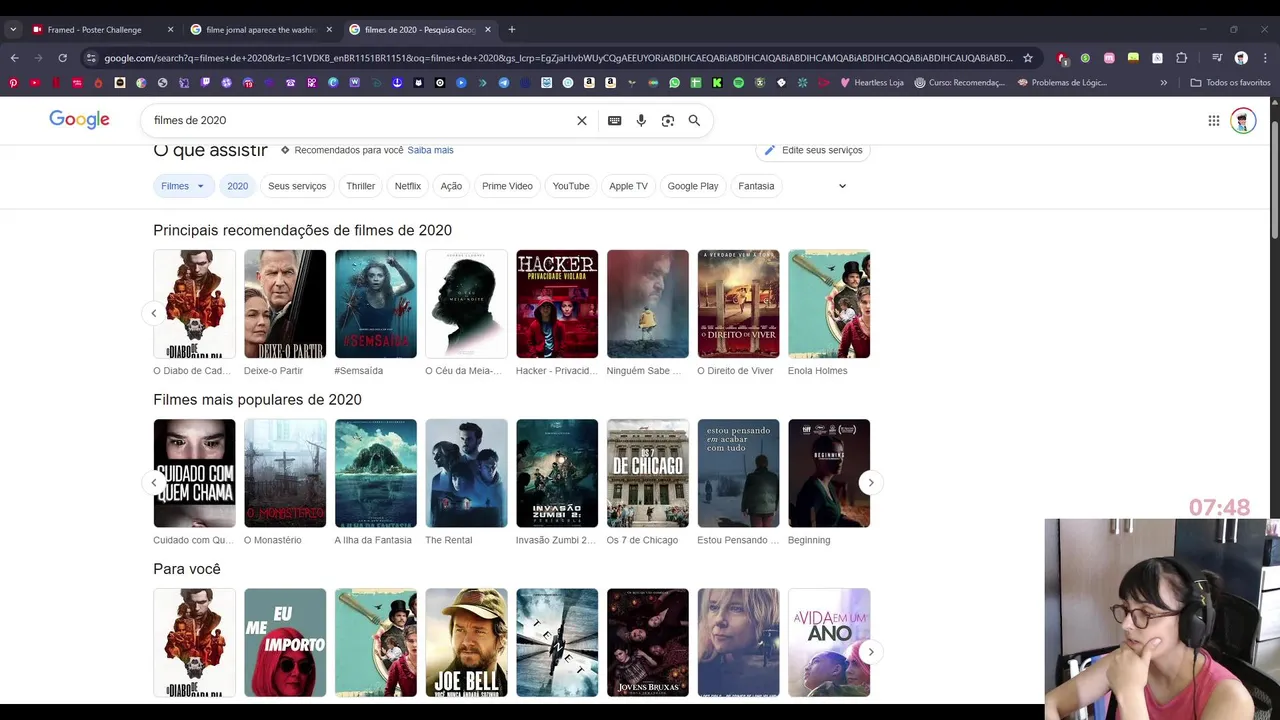Open the Joe Bell poster in Para você

pos(466,643)
